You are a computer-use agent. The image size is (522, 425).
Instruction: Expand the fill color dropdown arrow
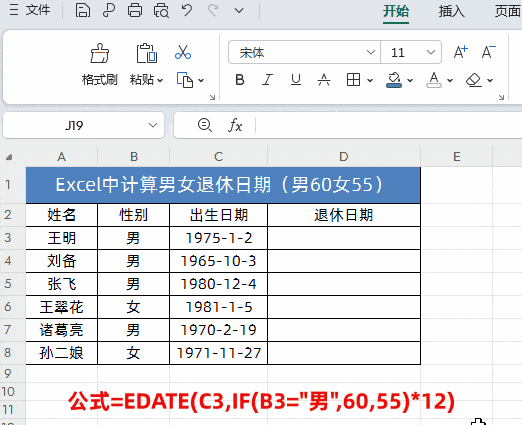click(410, 80)
